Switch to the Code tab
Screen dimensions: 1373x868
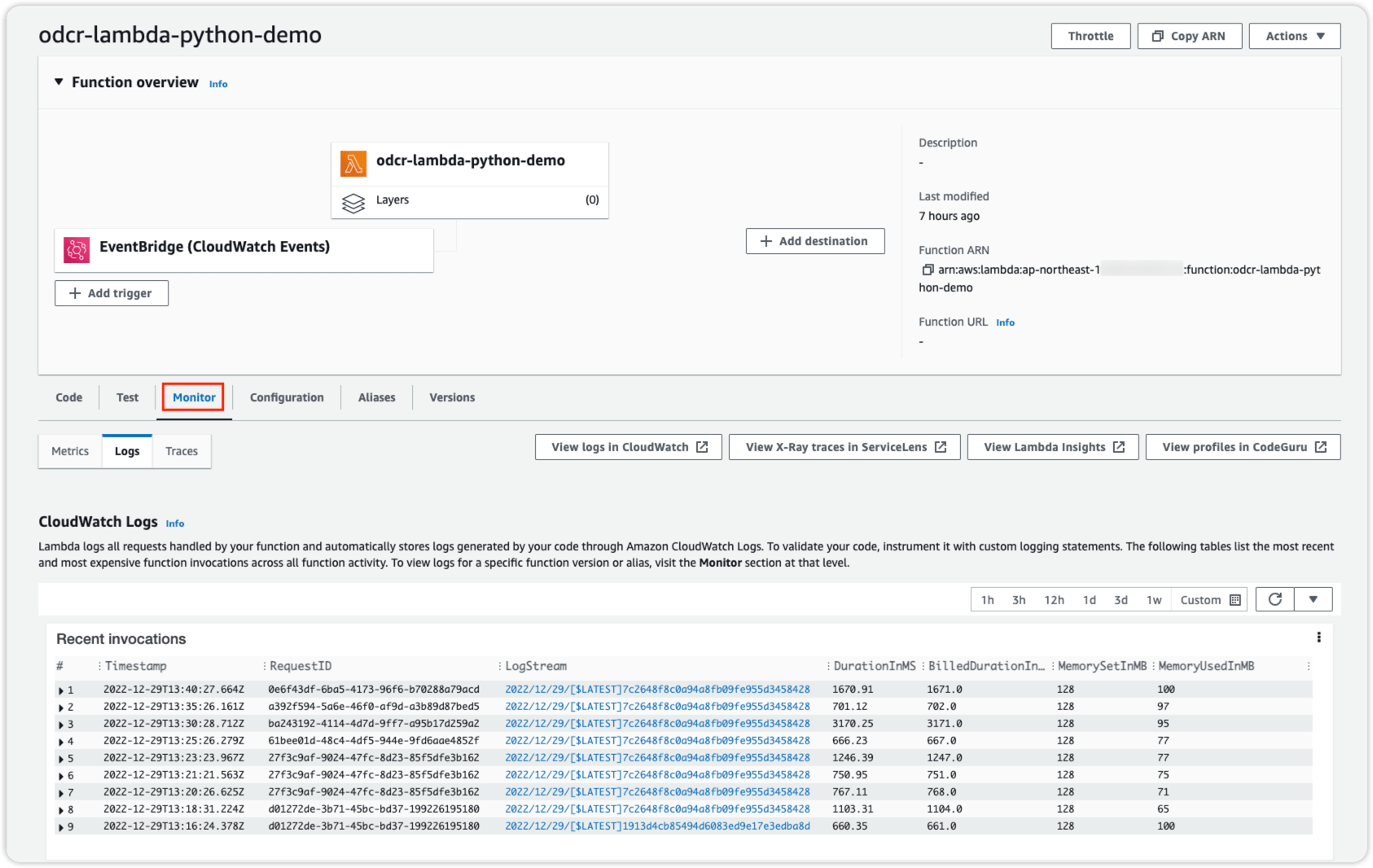pos(69,397)
